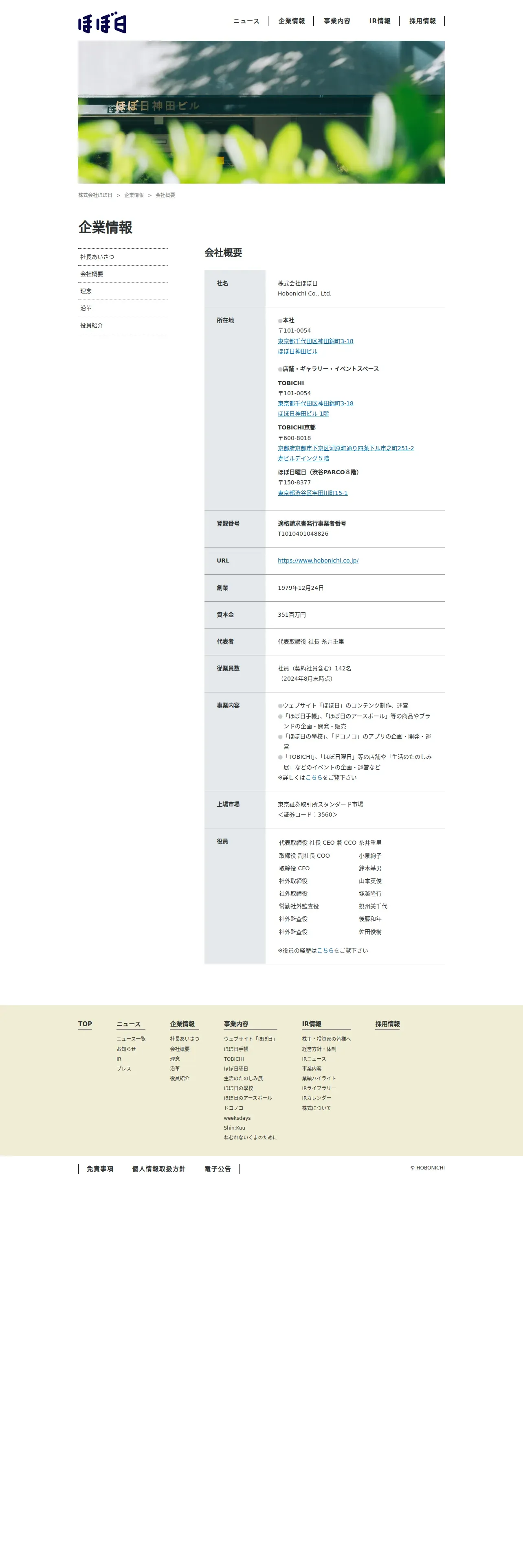Screen dimensions: 523x1568
Task: Click 1979年12月24日 founding date text
Action: pyautogui.click(x=301, y=588)
